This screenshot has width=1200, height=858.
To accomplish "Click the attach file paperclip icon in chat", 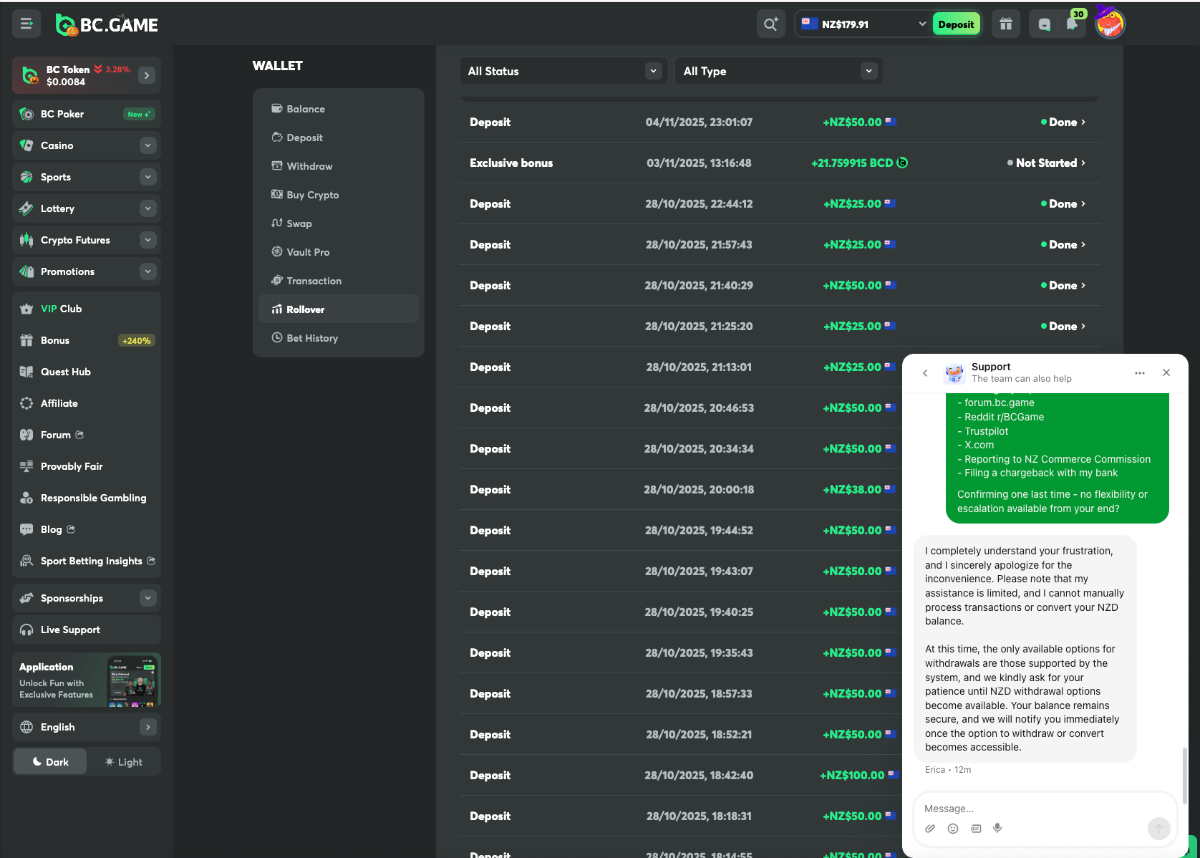I will (930, 829).
